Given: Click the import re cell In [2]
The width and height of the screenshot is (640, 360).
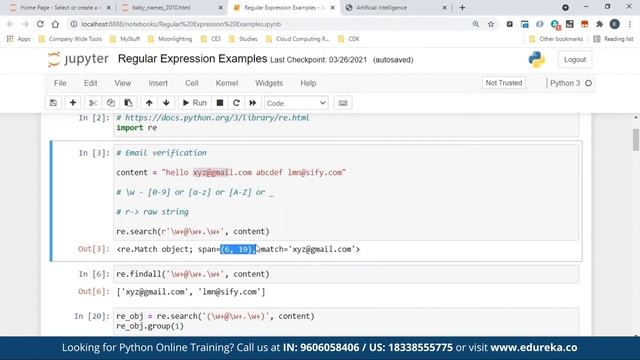Looking at the screenshot, I should coord(346,124).
